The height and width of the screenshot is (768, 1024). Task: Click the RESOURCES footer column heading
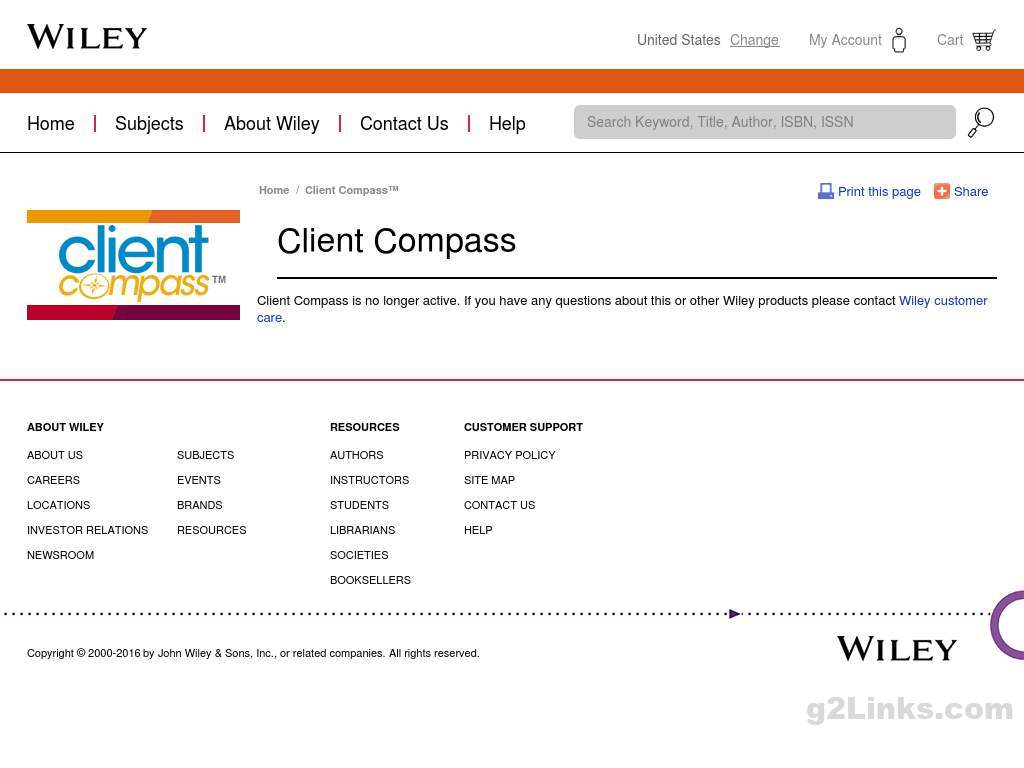(364, 427)
